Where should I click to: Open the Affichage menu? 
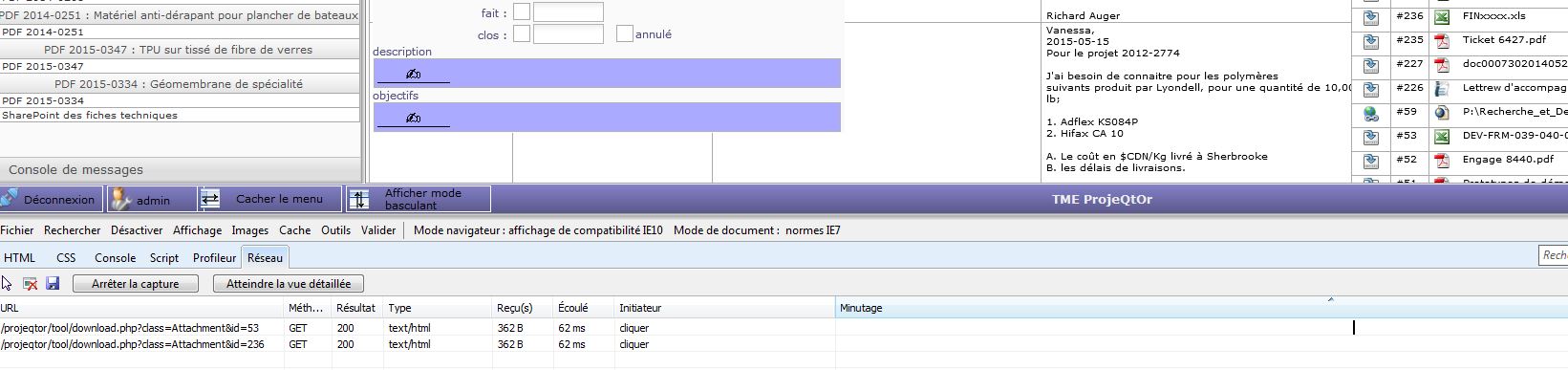tap(197, 230)
